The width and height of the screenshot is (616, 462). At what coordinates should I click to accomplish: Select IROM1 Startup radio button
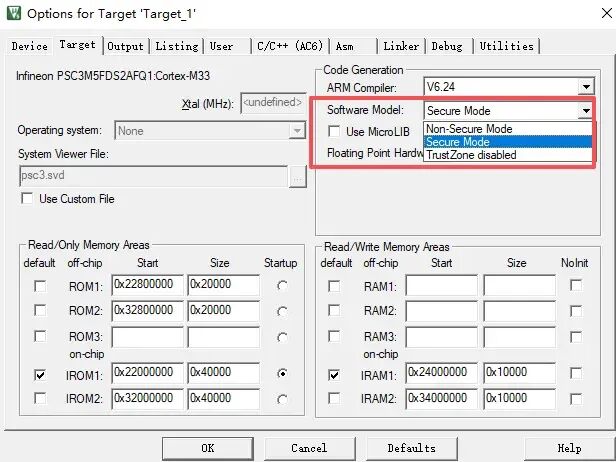tap(282, 373)
